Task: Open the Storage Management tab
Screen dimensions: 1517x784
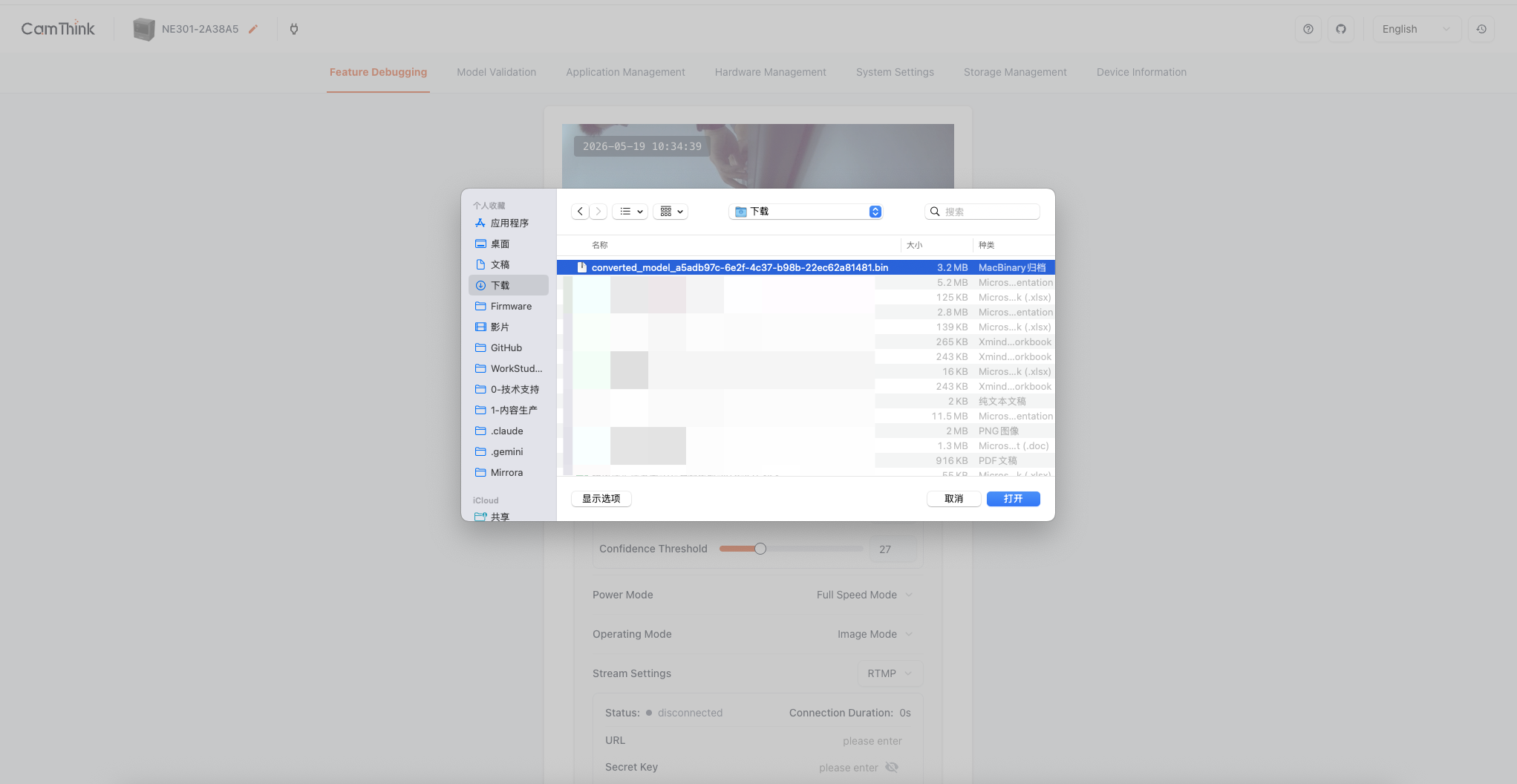Action: click(1014, 72)
